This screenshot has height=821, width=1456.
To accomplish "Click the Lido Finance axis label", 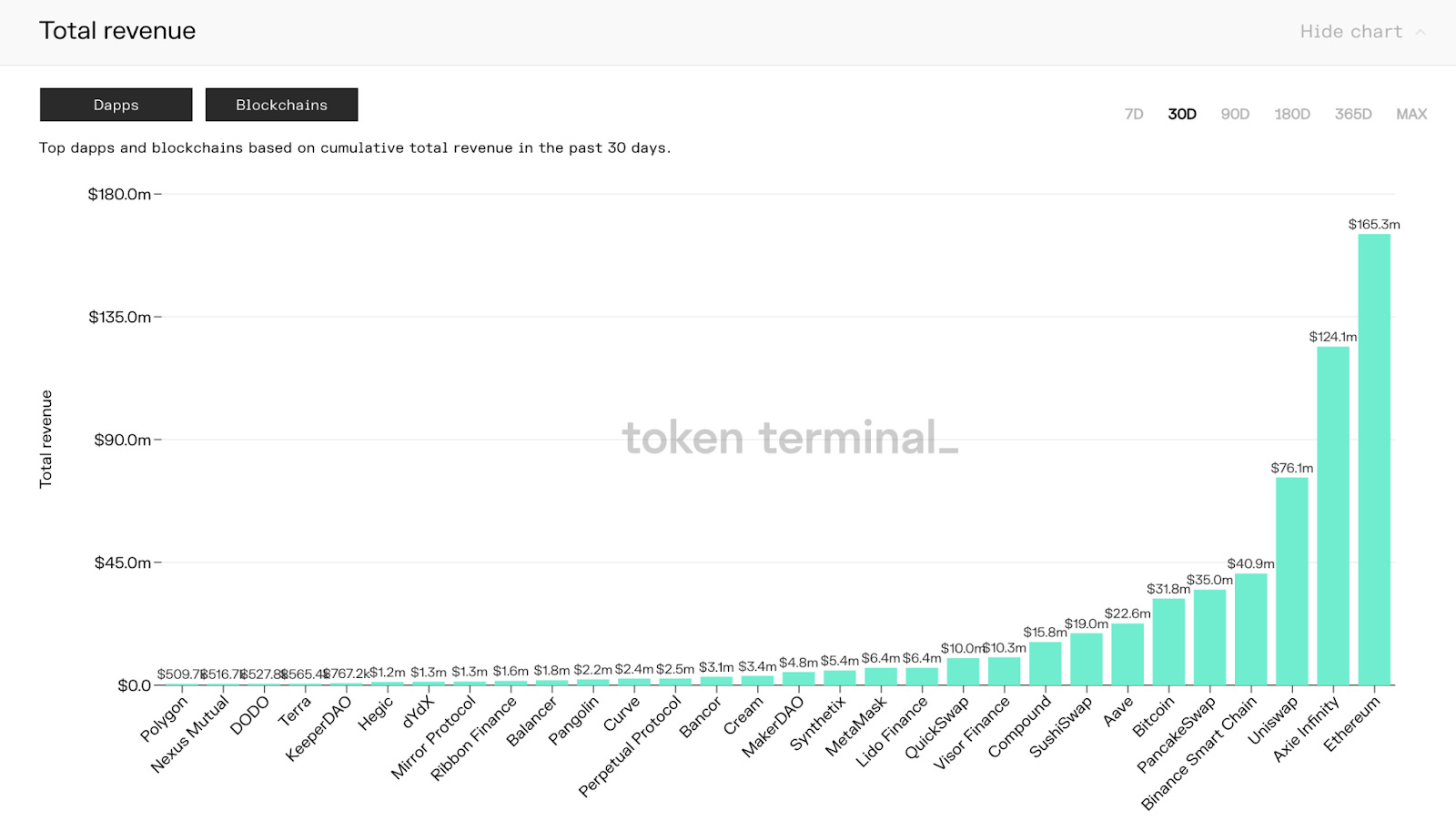I will pyautogui.click(x=892, y=732).
